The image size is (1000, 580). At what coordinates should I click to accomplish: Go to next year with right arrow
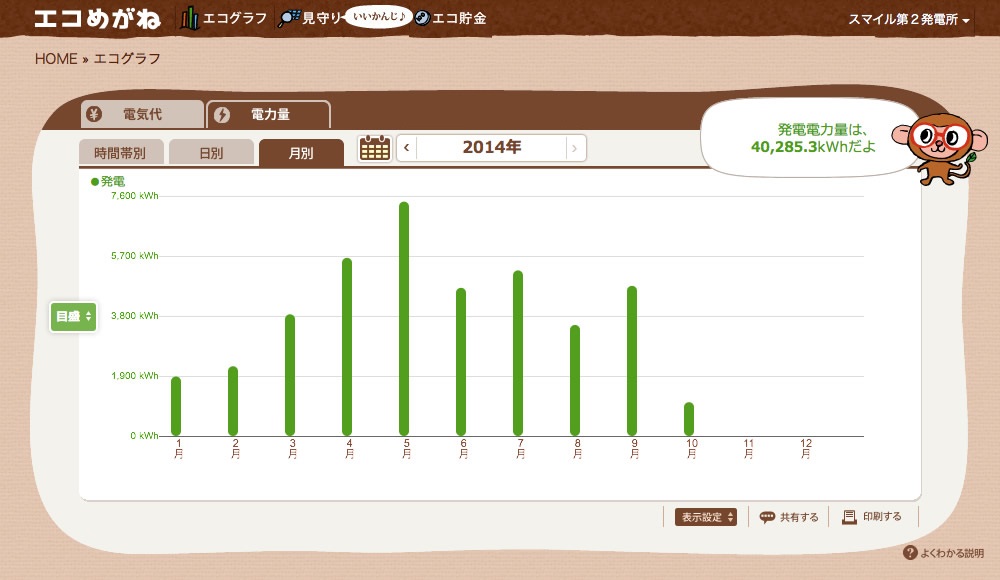click(575, 148)
